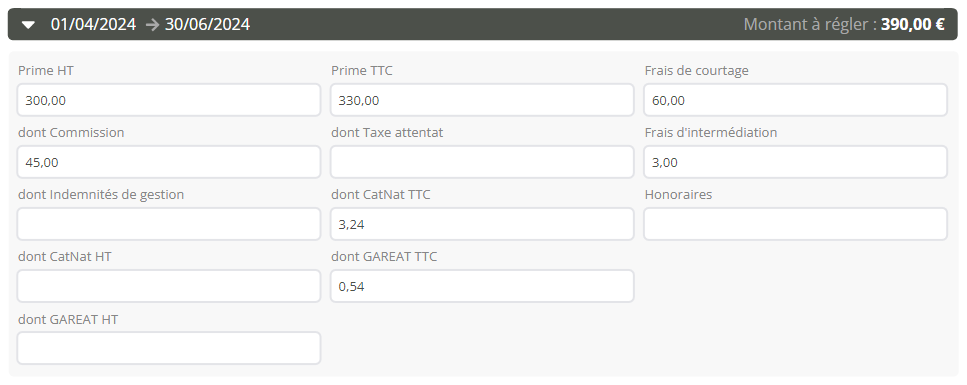
Task: Select the Prime TTC field
Action: click(482, 100)
